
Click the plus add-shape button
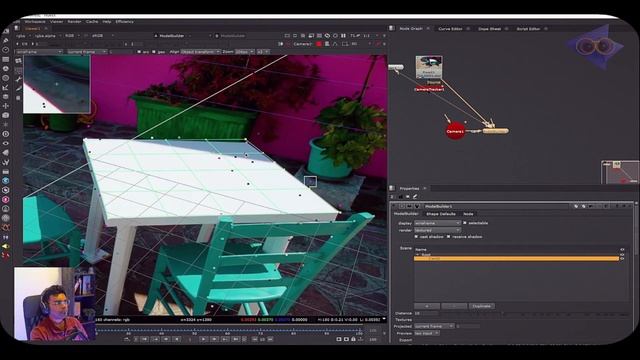427,306
